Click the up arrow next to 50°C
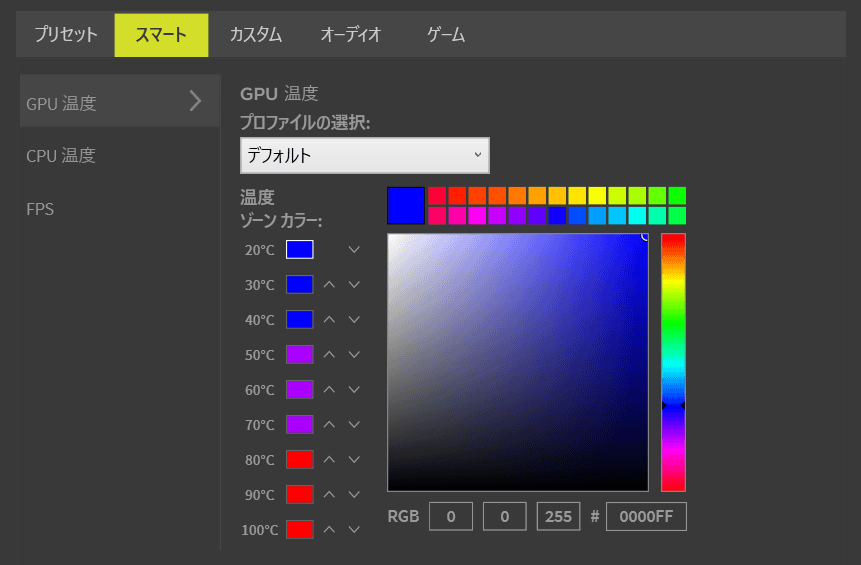The image size is (861, 565). pos(329,355)
